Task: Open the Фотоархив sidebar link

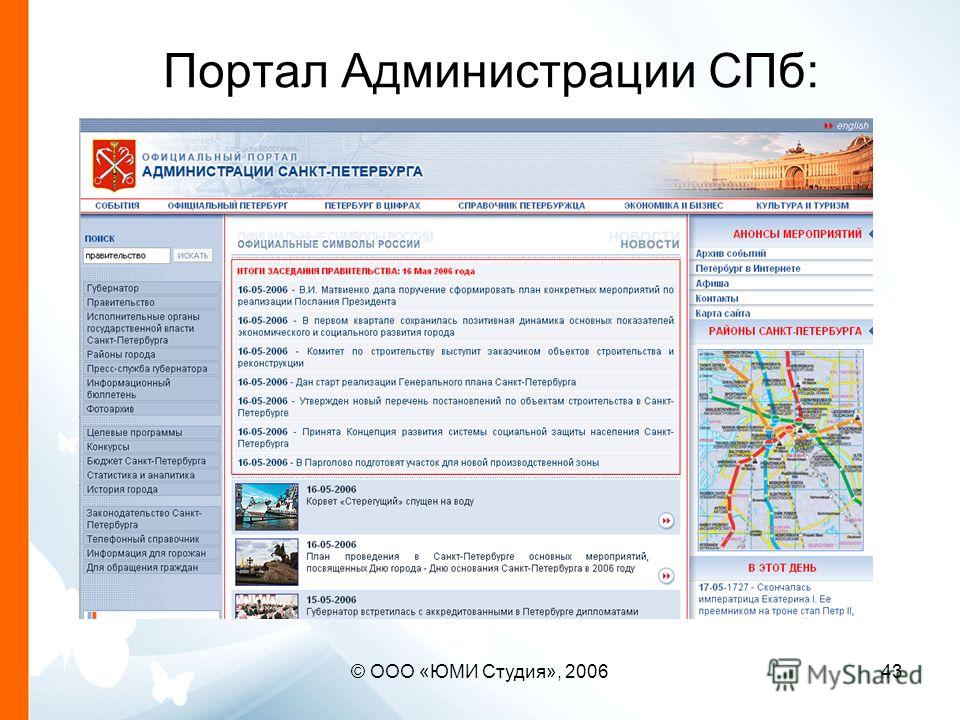Action: click(151, 409)
